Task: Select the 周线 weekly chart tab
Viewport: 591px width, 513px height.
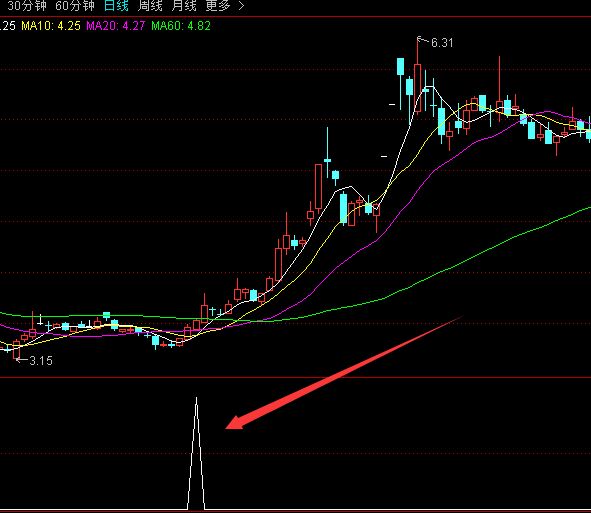Action: pos(150,6)
